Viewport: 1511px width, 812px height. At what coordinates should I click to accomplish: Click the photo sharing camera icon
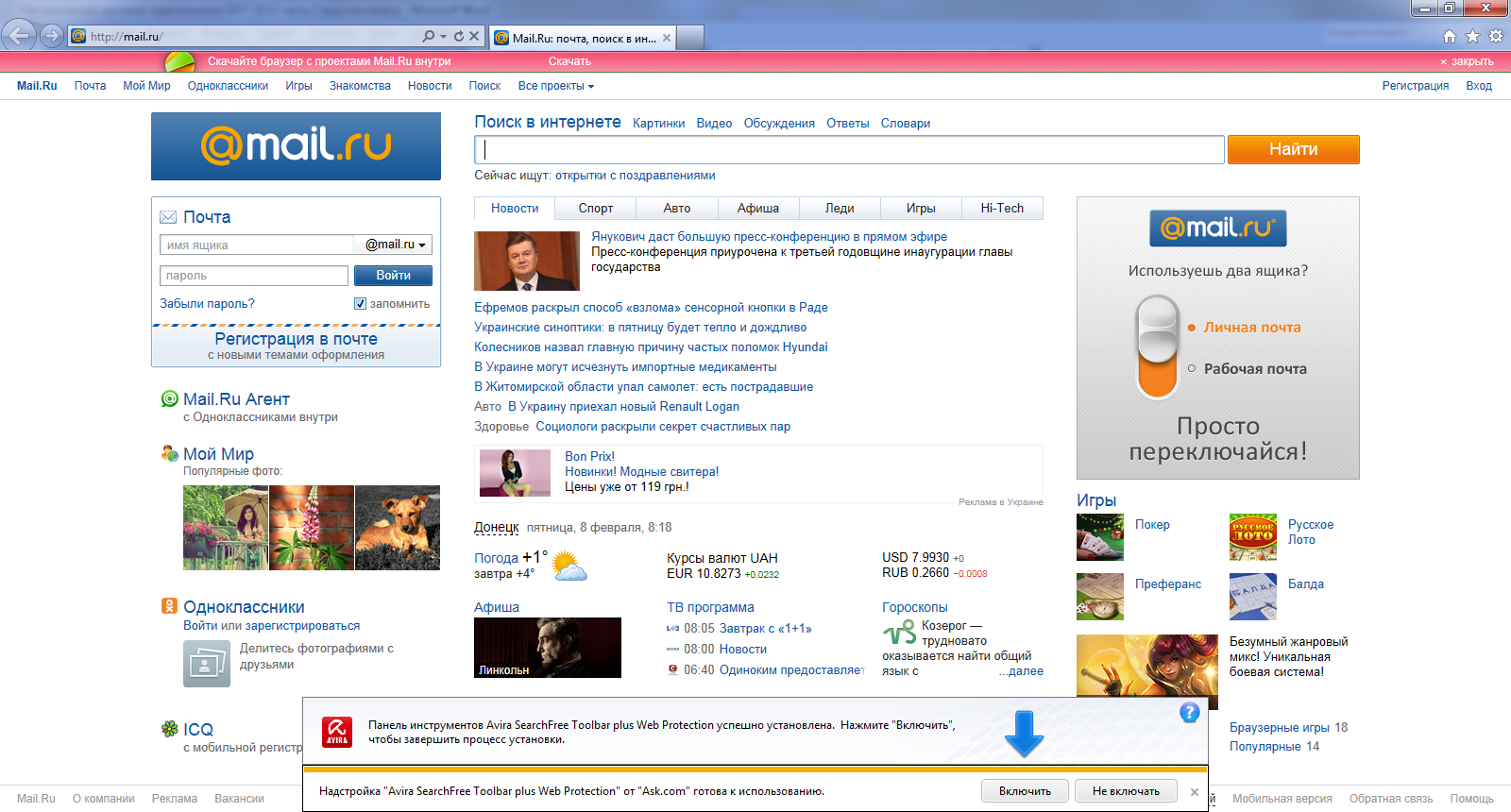tap(207, 664)
